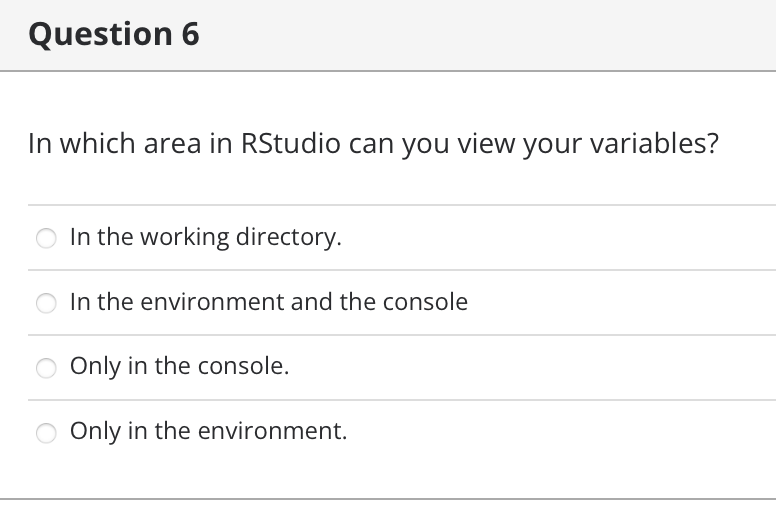Click the word "environment" in the second option
776x508 pixels.
(218, 302)
